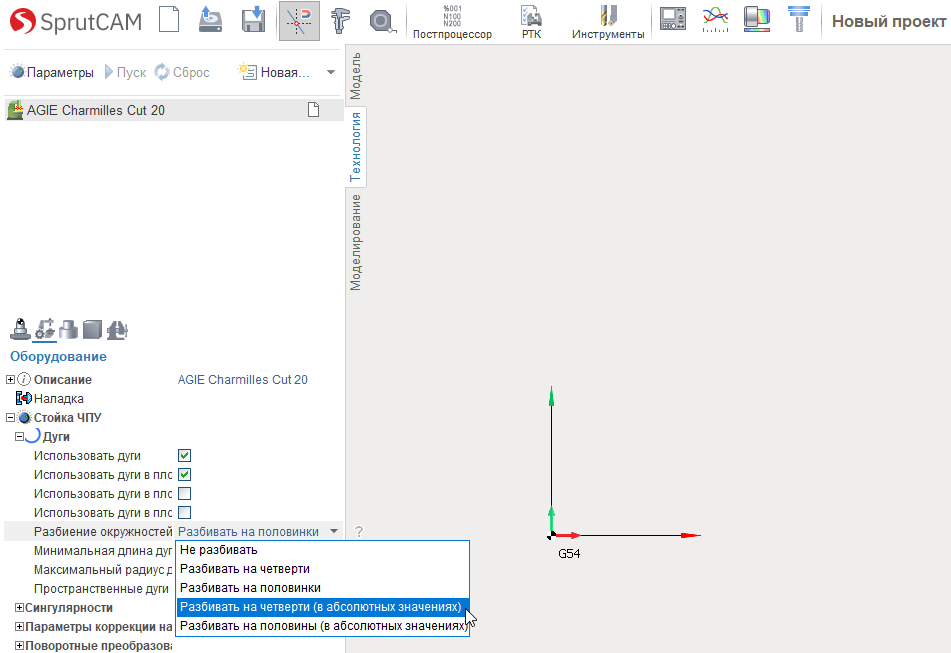This screenshot has width=951, height=653.
Task: Click the G54 coordinate system label
Action: click(569, 554)
